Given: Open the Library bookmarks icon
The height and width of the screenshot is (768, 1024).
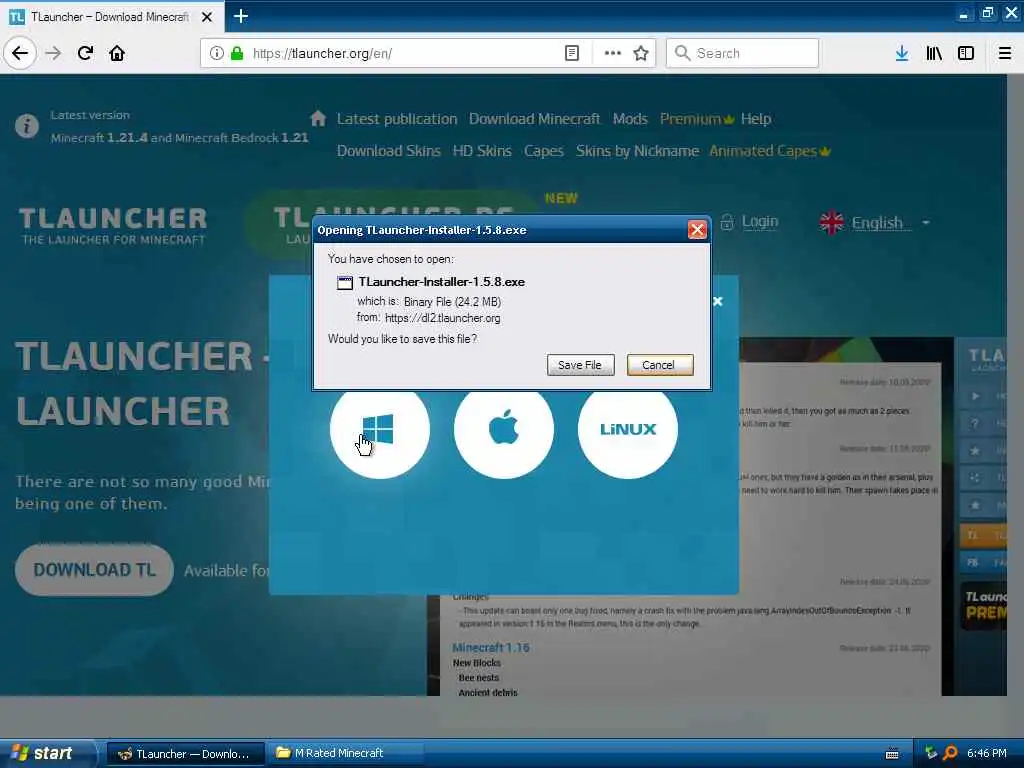Looking at the screenshot, I should (x=934, y=54).
